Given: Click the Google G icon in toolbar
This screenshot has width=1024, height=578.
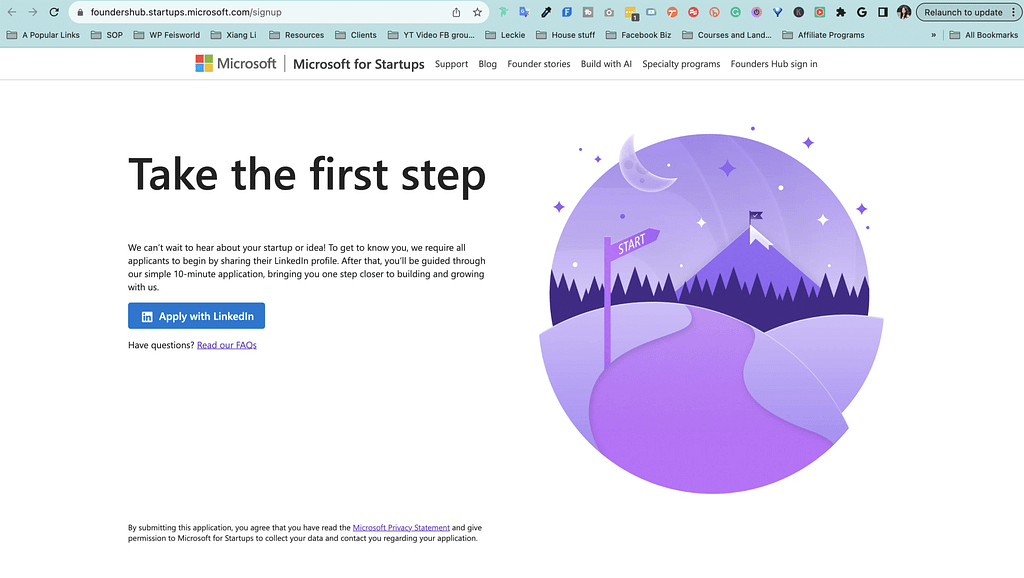Looking at the screenshot, I should [861, 12].
